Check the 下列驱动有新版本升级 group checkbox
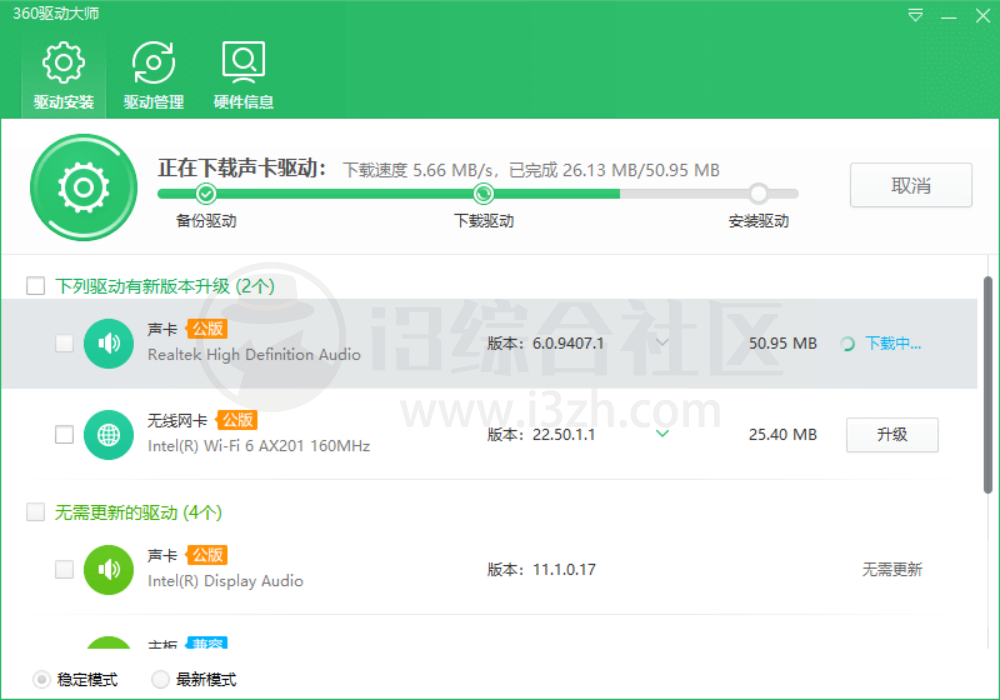The width and height of the screenshot is (1000, 700). pyautogui.click(x=36, y=286)
